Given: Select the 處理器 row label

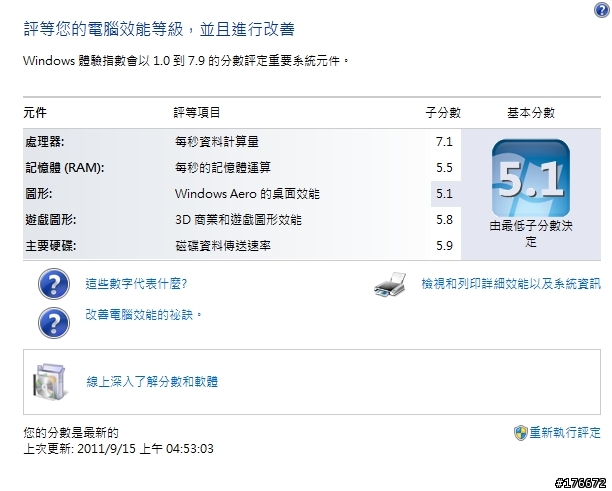Looking at the screenshot, I should coord(44,141).
